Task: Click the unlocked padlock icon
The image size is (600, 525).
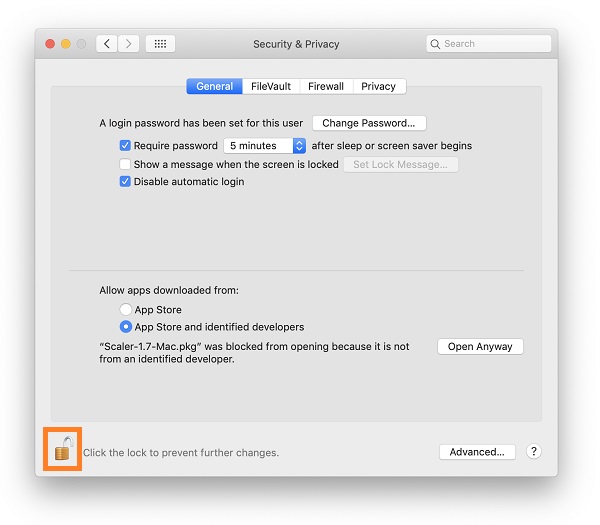Action: click(x=62, y=449)
